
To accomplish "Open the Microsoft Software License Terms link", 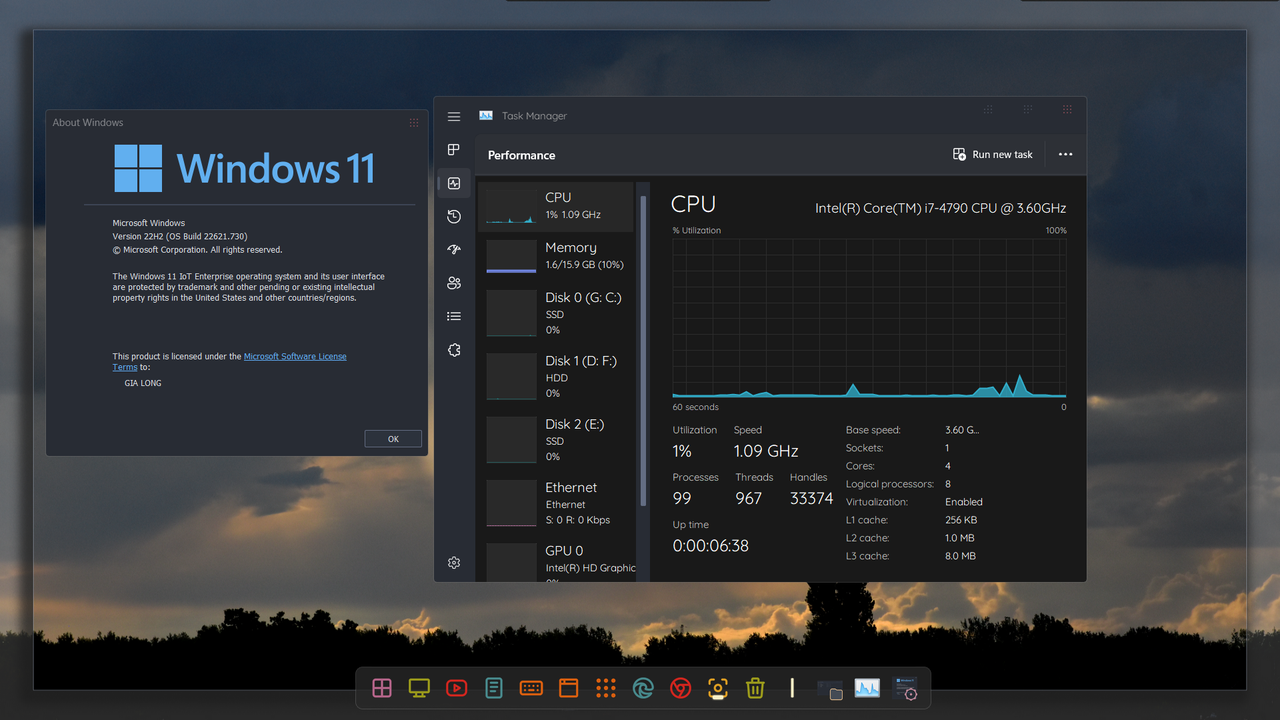I will coord(295,356).
